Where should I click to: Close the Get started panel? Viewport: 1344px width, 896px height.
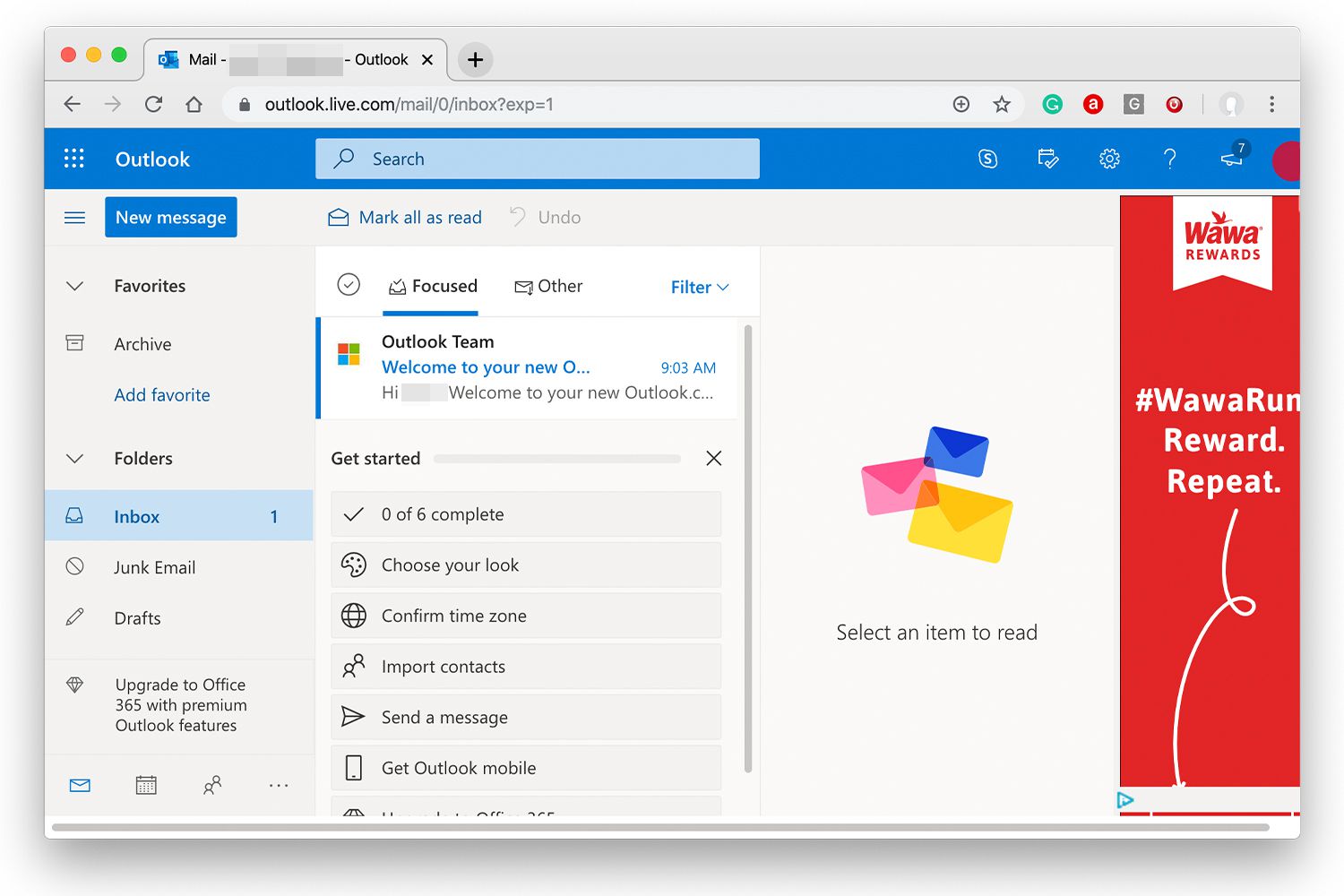713,458
